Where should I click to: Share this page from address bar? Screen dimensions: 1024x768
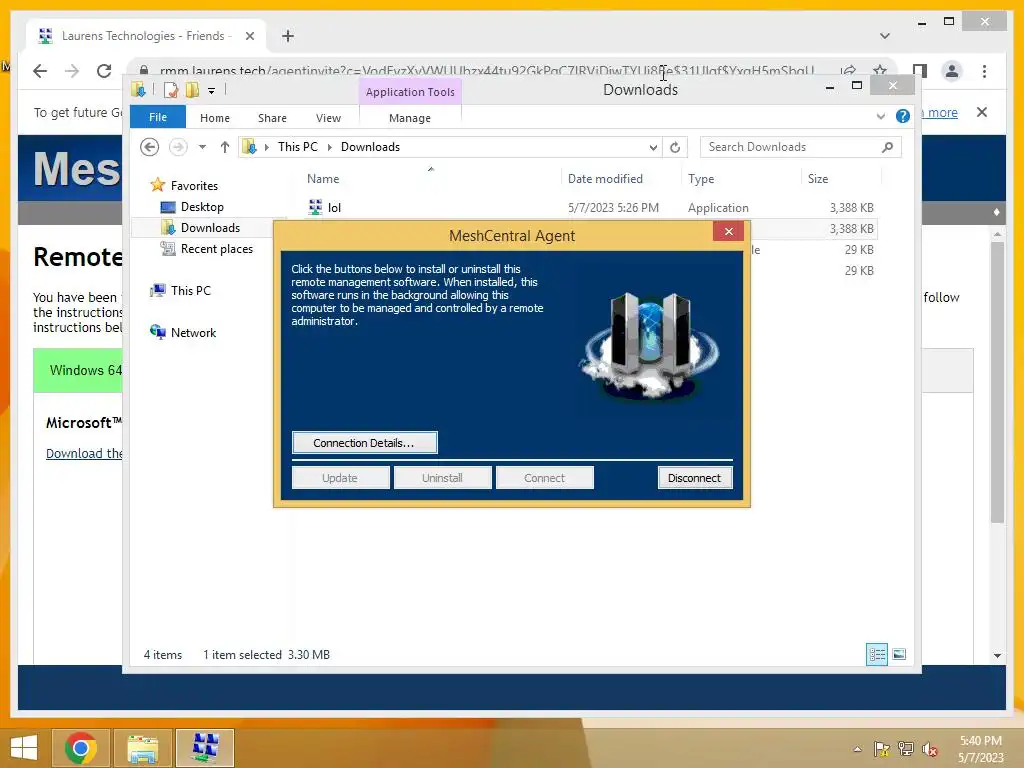coord(848,71)
